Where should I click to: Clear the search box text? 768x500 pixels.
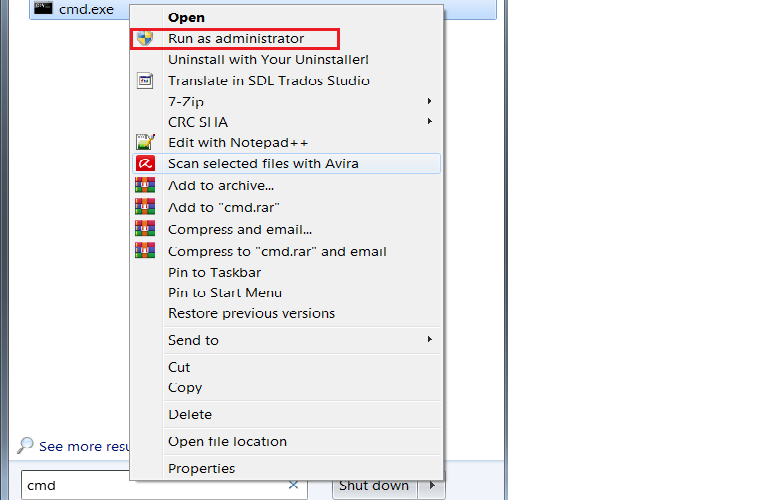(293, 486)
